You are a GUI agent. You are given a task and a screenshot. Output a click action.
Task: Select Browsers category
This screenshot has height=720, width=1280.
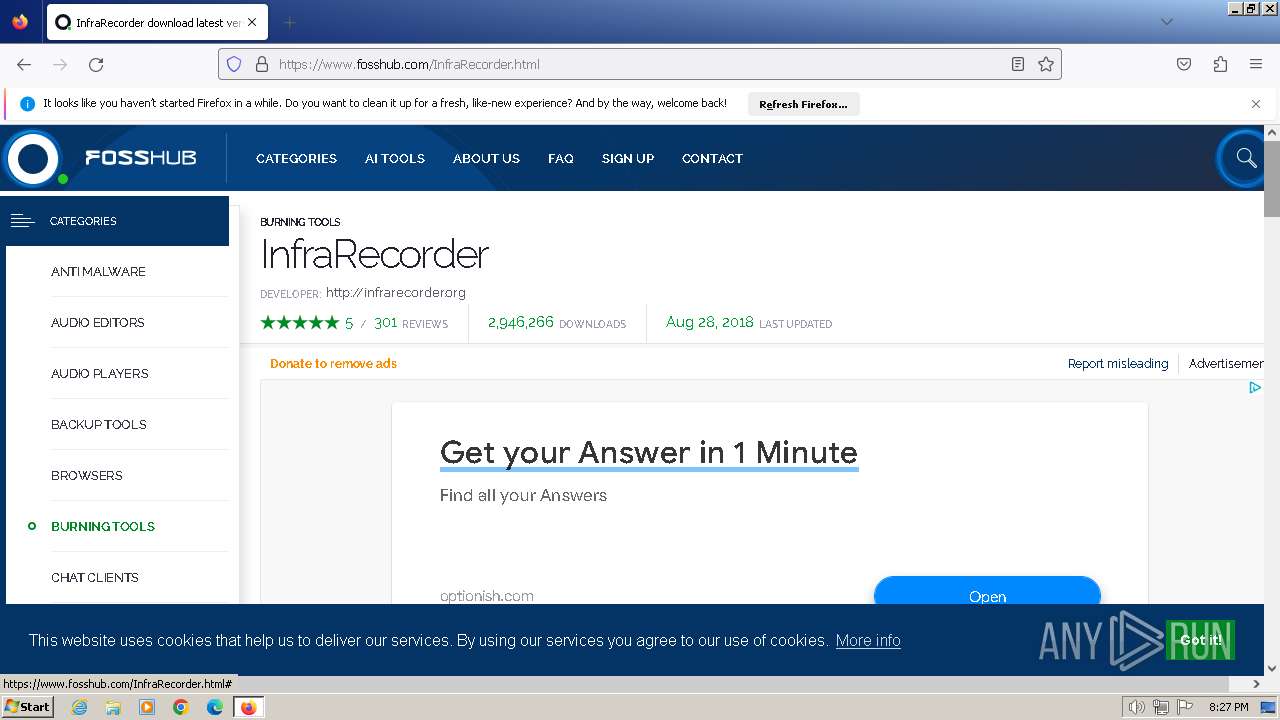coord(86,475)
